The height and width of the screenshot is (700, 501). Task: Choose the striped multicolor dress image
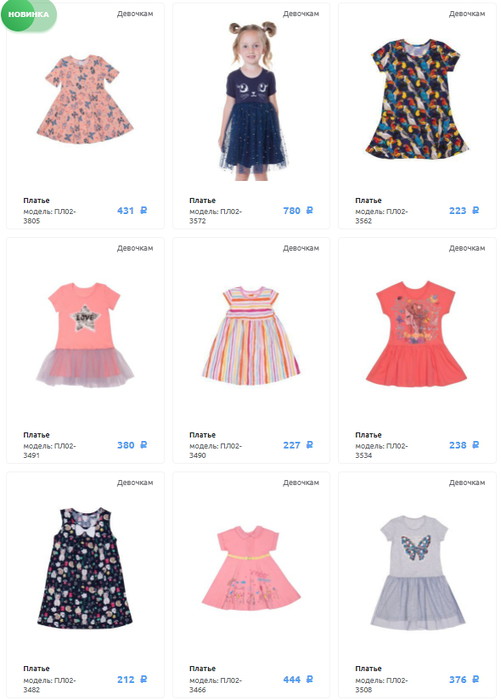(251, 336)
